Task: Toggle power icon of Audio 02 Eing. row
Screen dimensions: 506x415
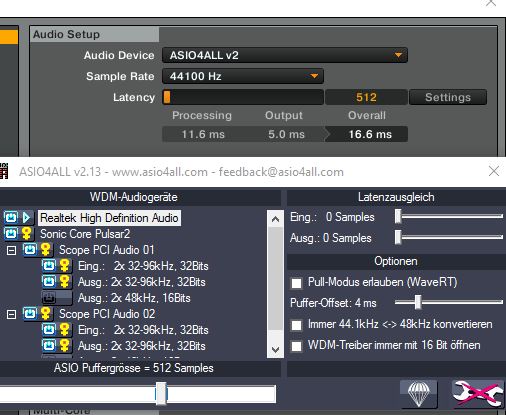Action: (49, 330)
